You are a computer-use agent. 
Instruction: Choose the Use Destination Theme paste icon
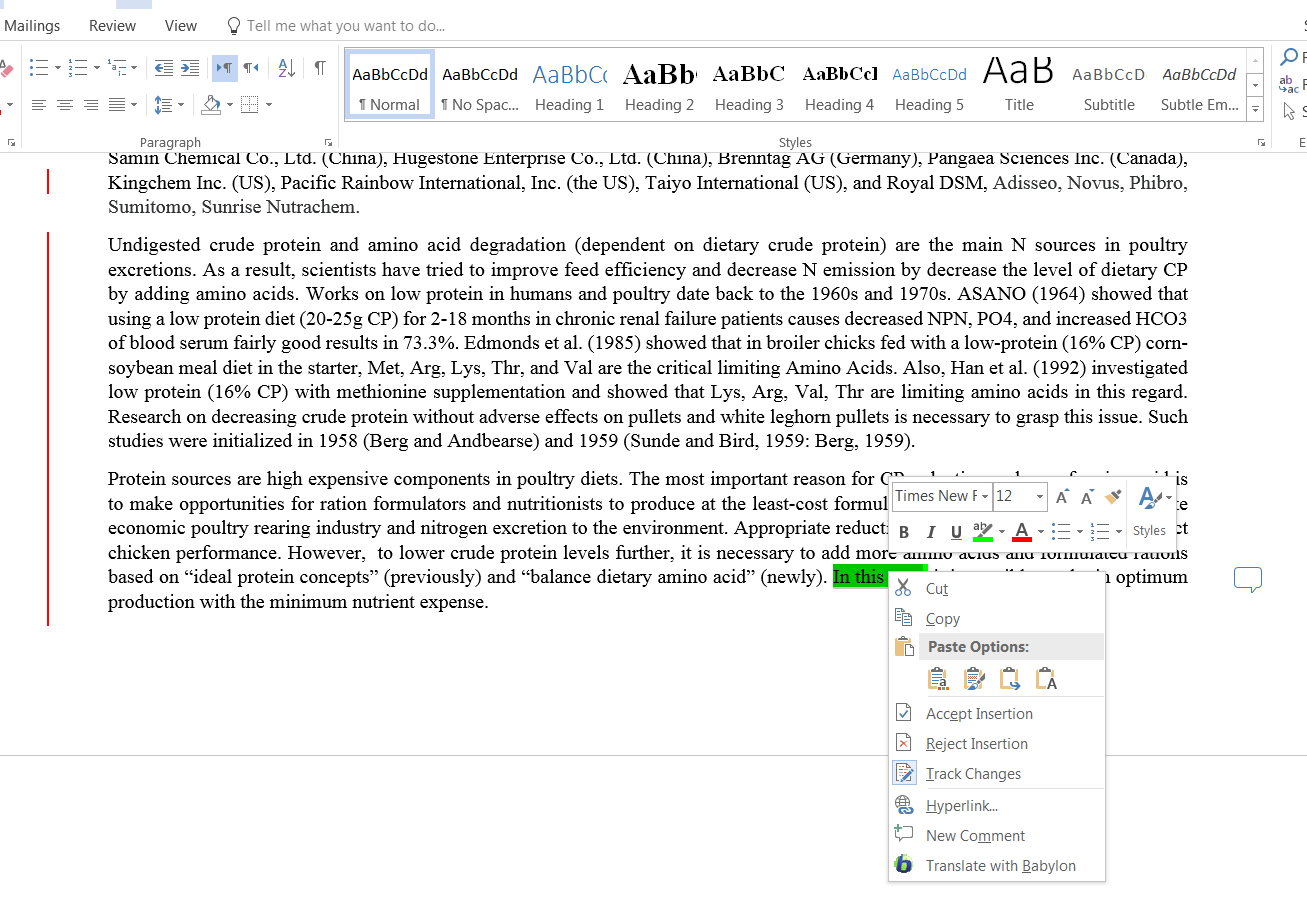pyautogui.click(x=938, y=680)
